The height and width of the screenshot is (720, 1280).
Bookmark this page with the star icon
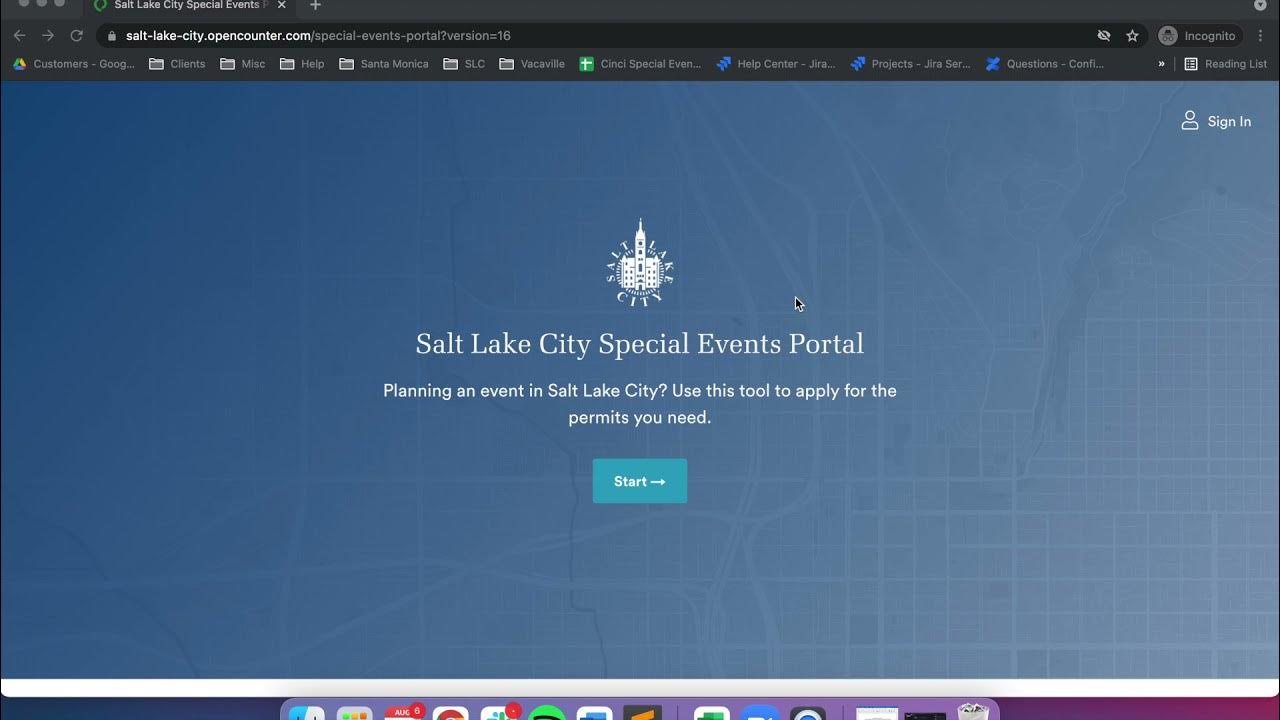click(1132, 36)
